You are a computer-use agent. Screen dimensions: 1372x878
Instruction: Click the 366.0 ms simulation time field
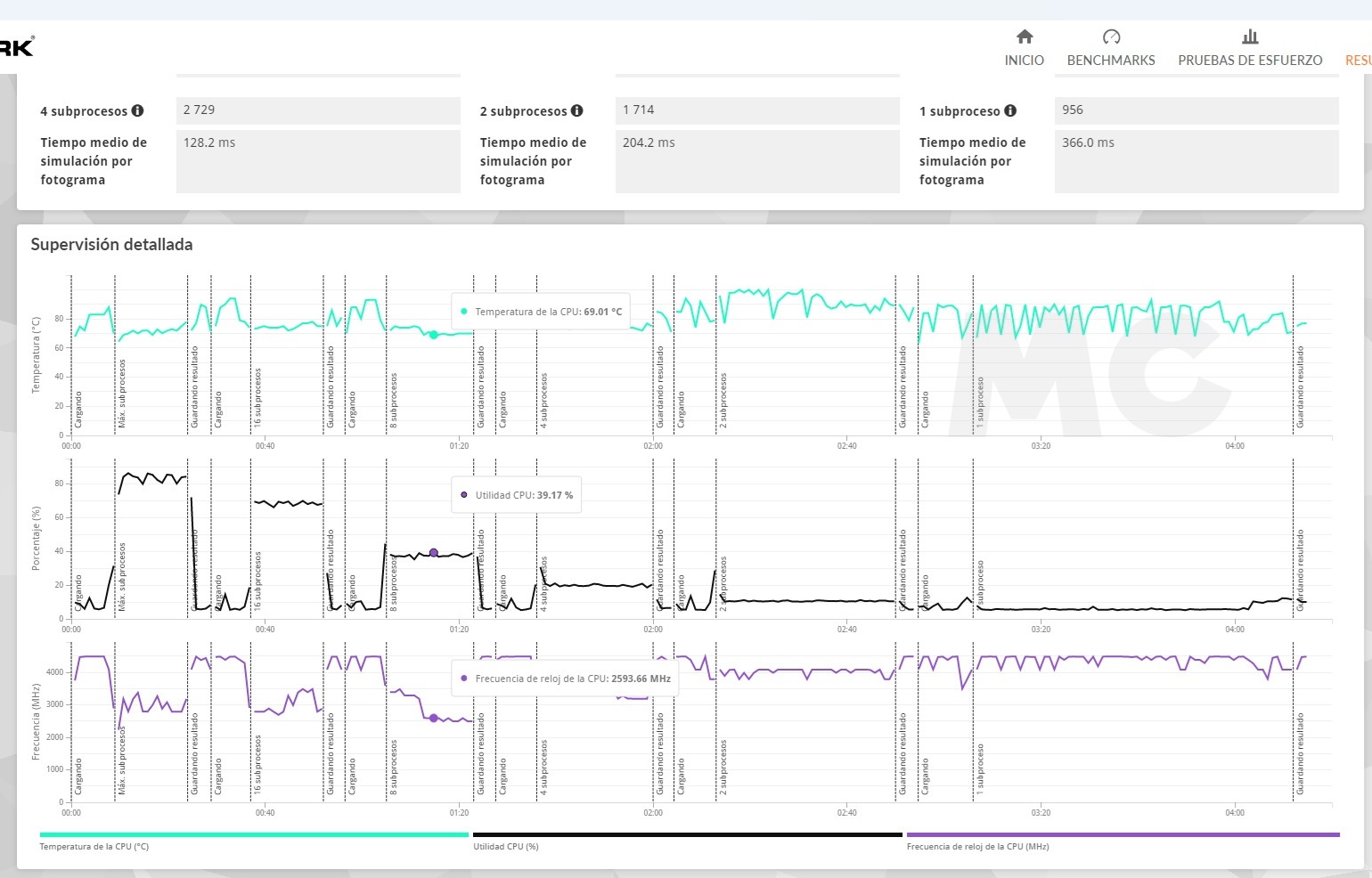point(1196,160)
